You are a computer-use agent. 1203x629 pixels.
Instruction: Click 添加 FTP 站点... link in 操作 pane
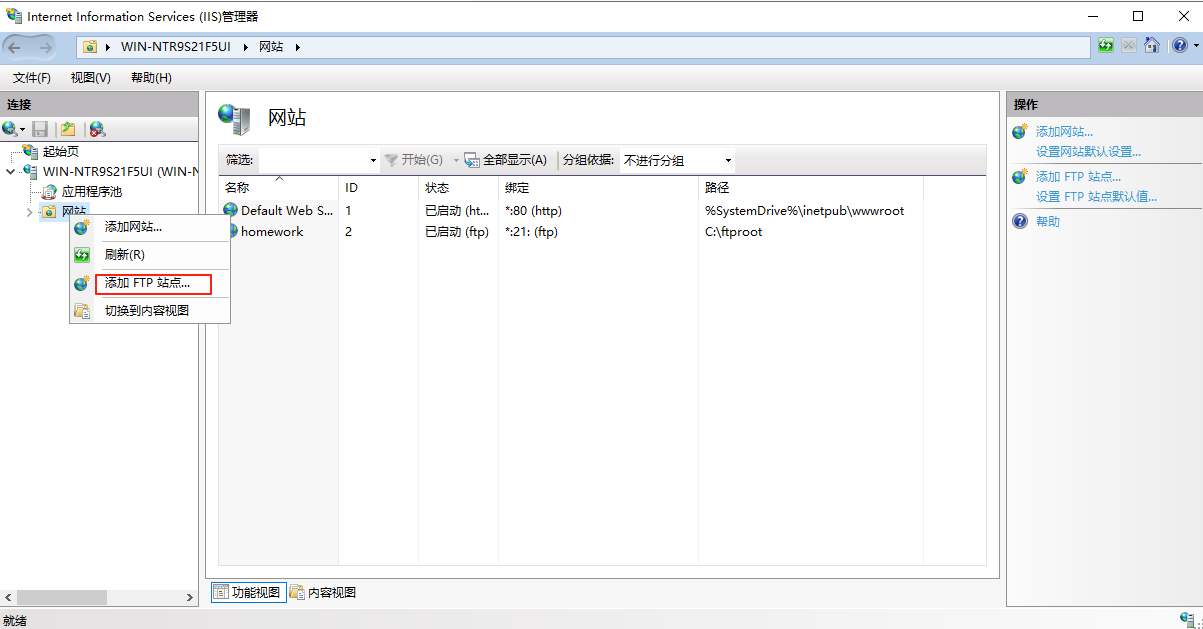[x=1078, y=177]
